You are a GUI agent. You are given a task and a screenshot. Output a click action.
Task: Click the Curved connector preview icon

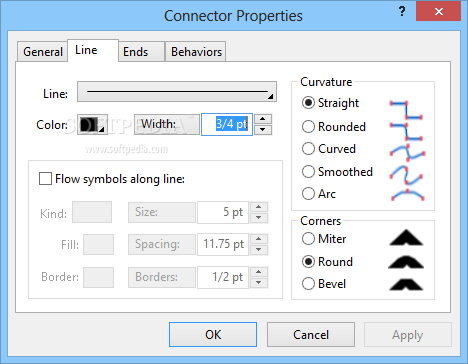407,152
